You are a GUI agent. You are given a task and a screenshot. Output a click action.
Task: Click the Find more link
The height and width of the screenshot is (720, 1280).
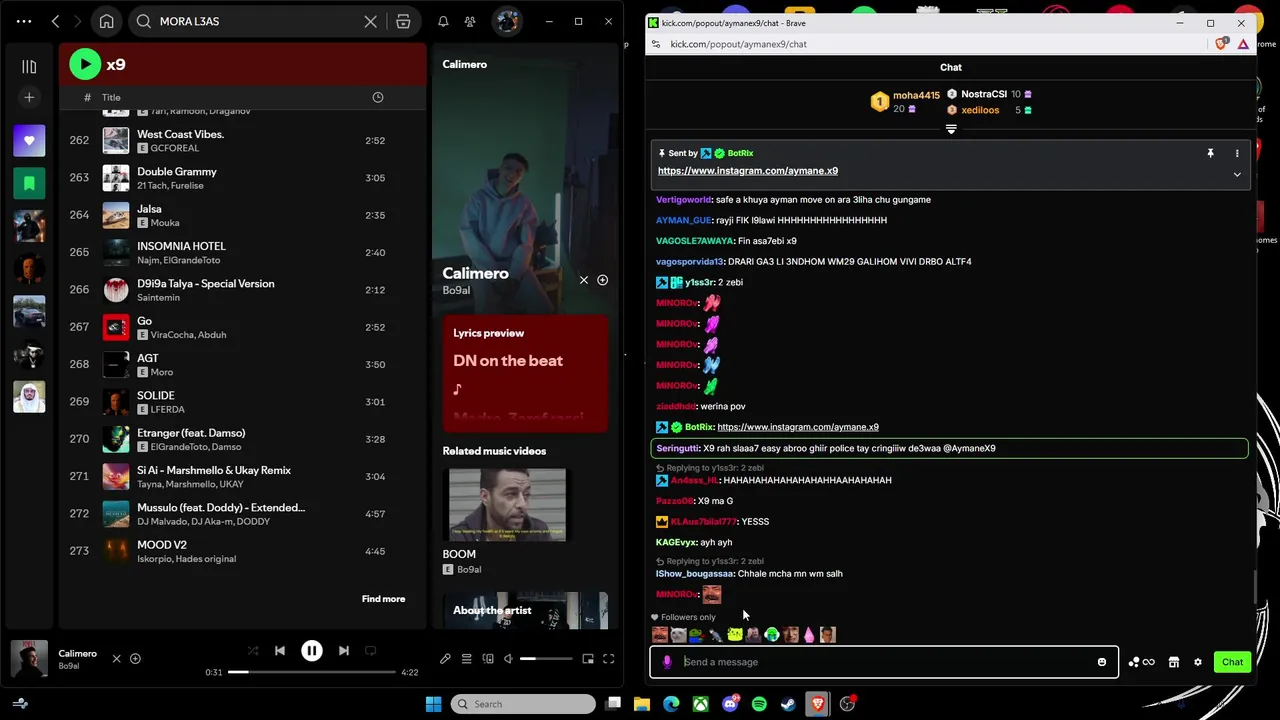click(383, 599)
